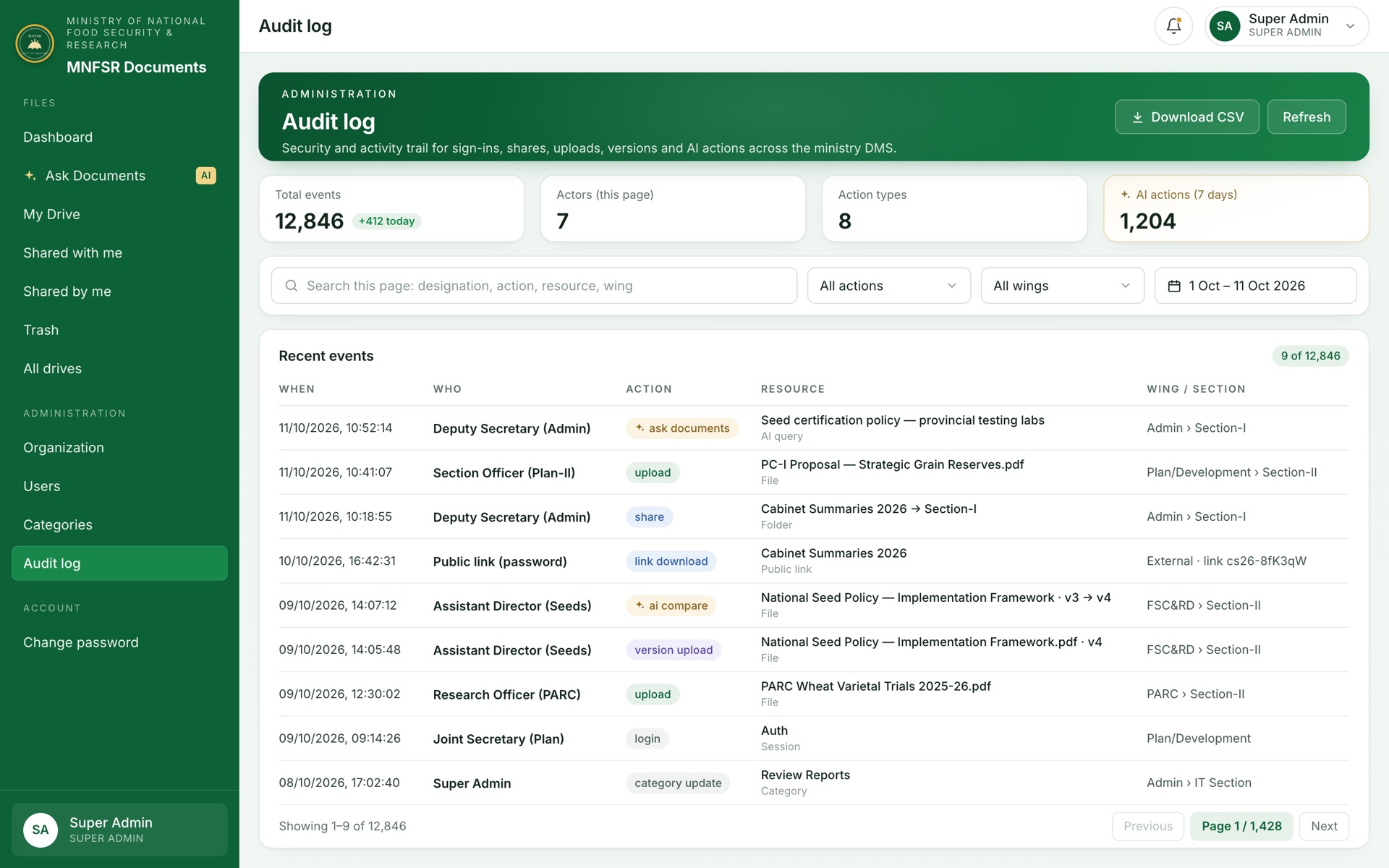Viewport: 1389px width, 868px height.
Task: Open Change password
Action: pyautogui.click(x=119, y=642)
